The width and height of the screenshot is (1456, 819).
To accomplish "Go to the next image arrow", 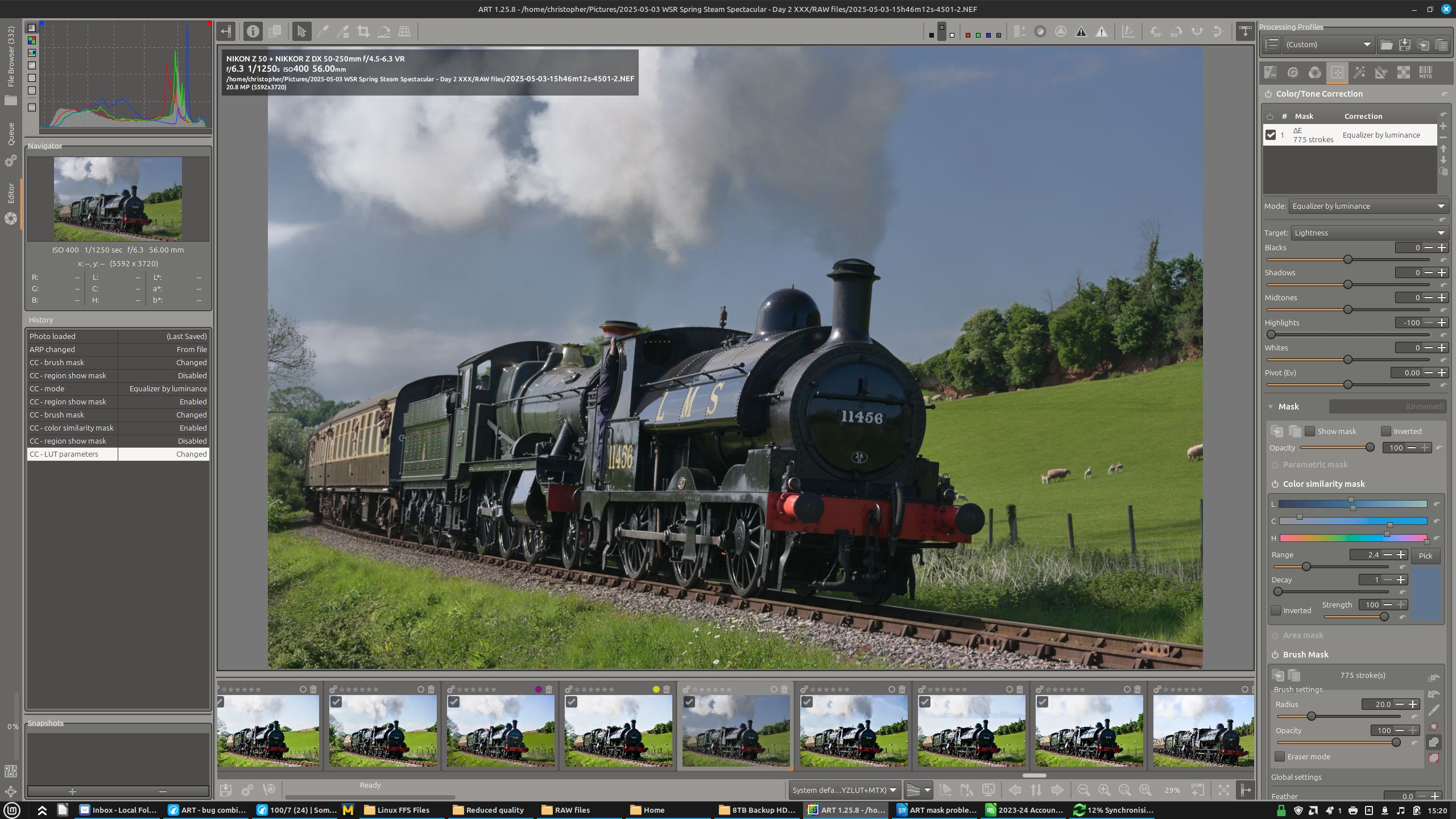I will point(1057,790).
